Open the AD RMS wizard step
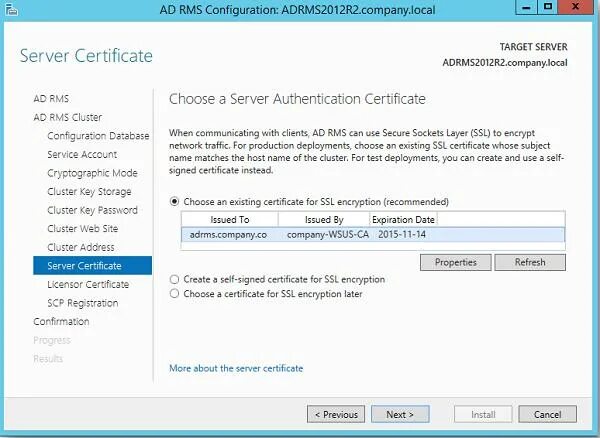The height and width of the screenshot is (438, 600). [51, 99]
